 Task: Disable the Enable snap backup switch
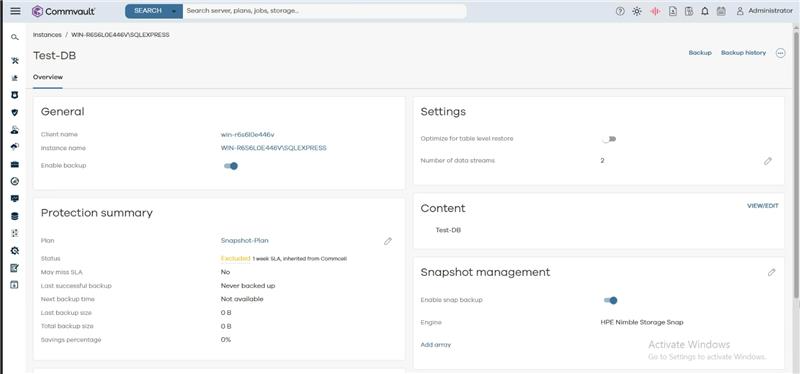[x=611, y=301]
